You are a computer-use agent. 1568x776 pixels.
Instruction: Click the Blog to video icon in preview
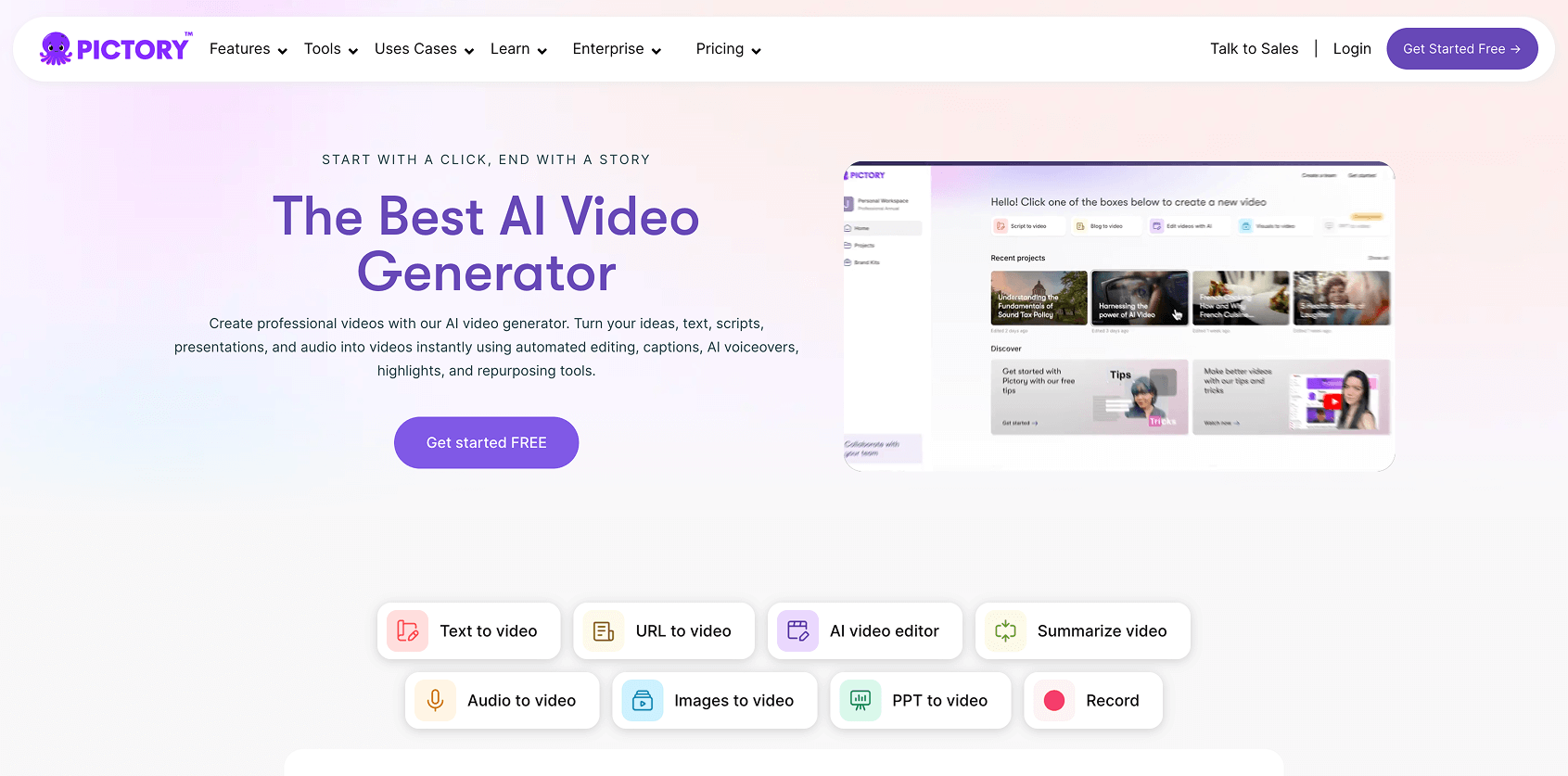(1080, 225)
